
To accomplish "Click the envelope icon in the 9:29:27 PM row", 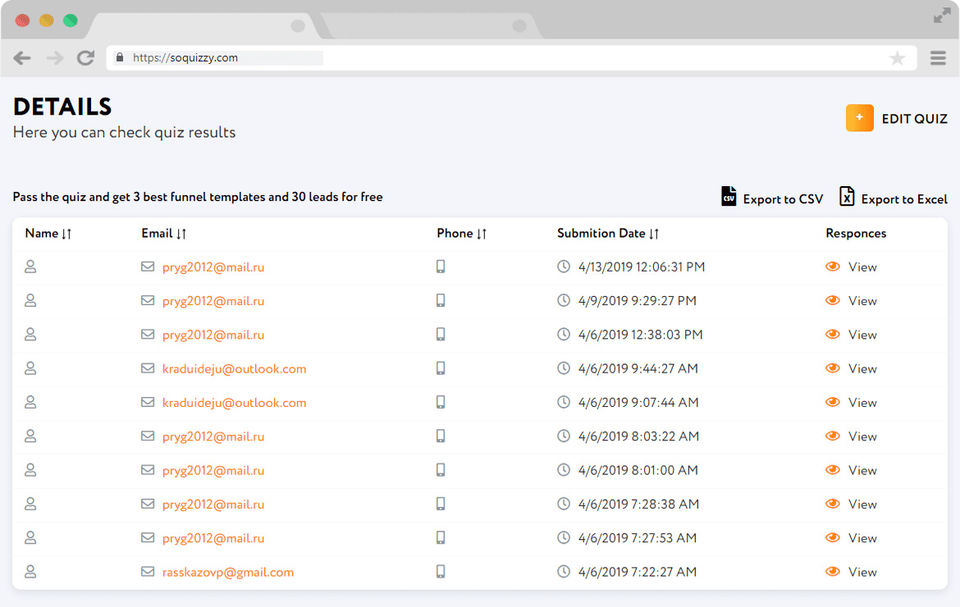I will [148, 300].
